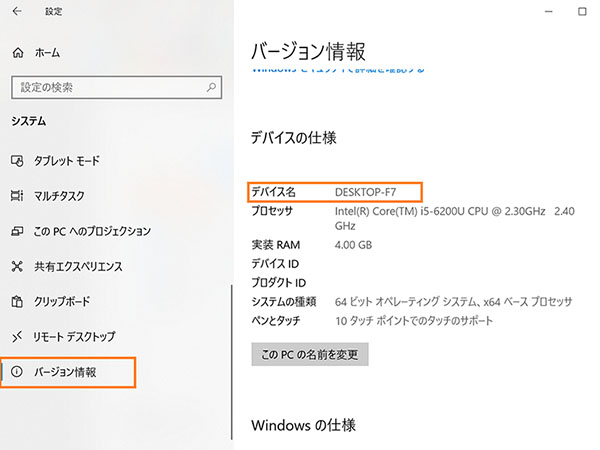Open the Home icon in the sidebar
Screen dimensions: 600x450
(18, 52)
